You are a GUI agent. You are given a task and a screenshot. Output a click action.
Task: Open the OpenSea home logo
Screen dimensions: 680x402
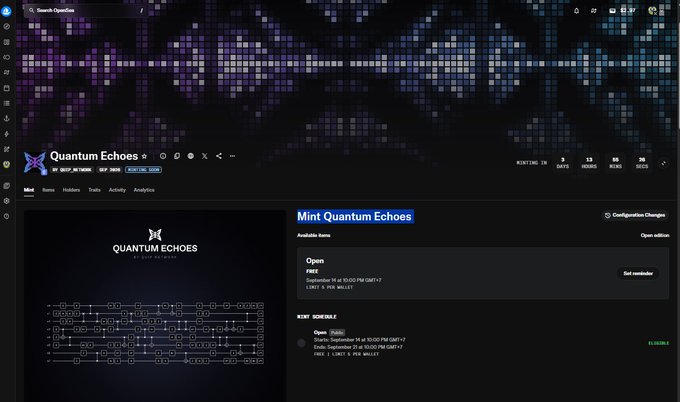[7, 11]
